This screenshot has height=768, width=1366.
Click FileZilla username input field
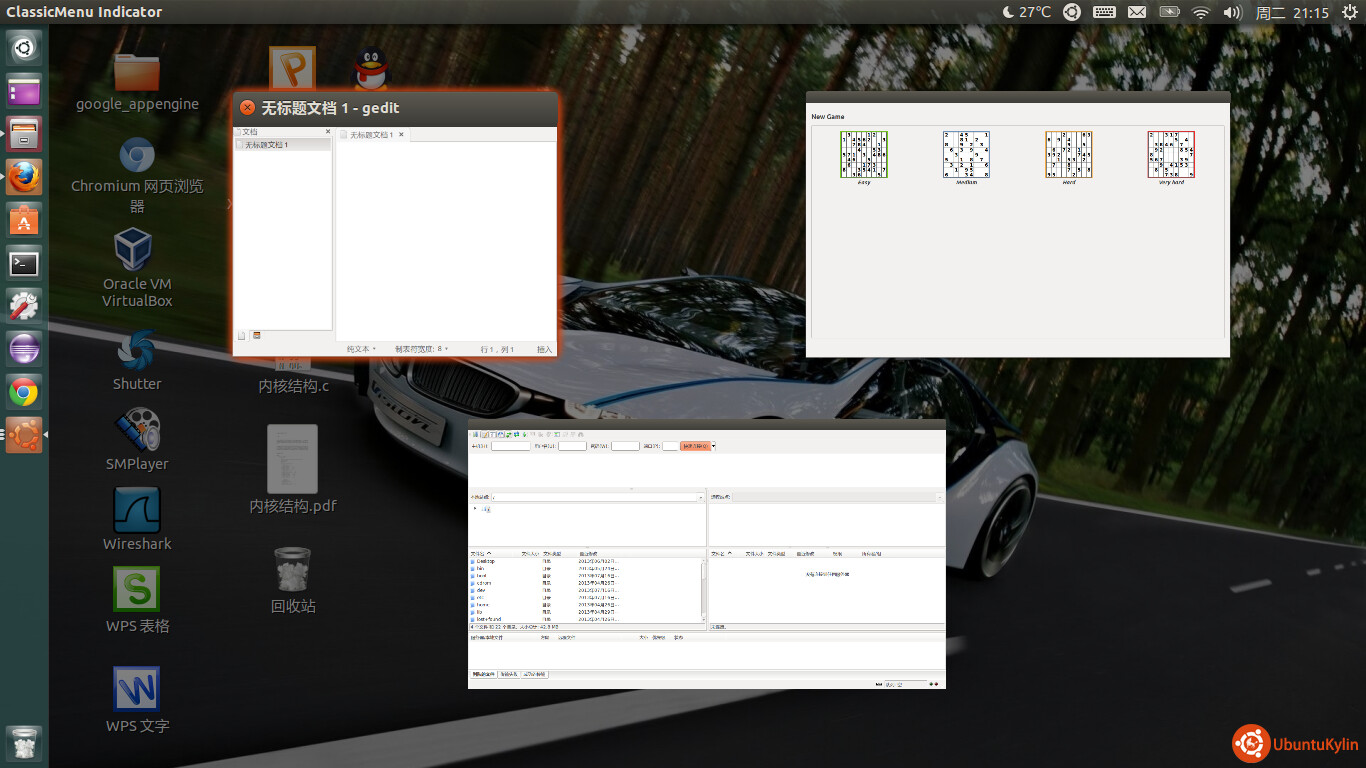pos(572,446)
